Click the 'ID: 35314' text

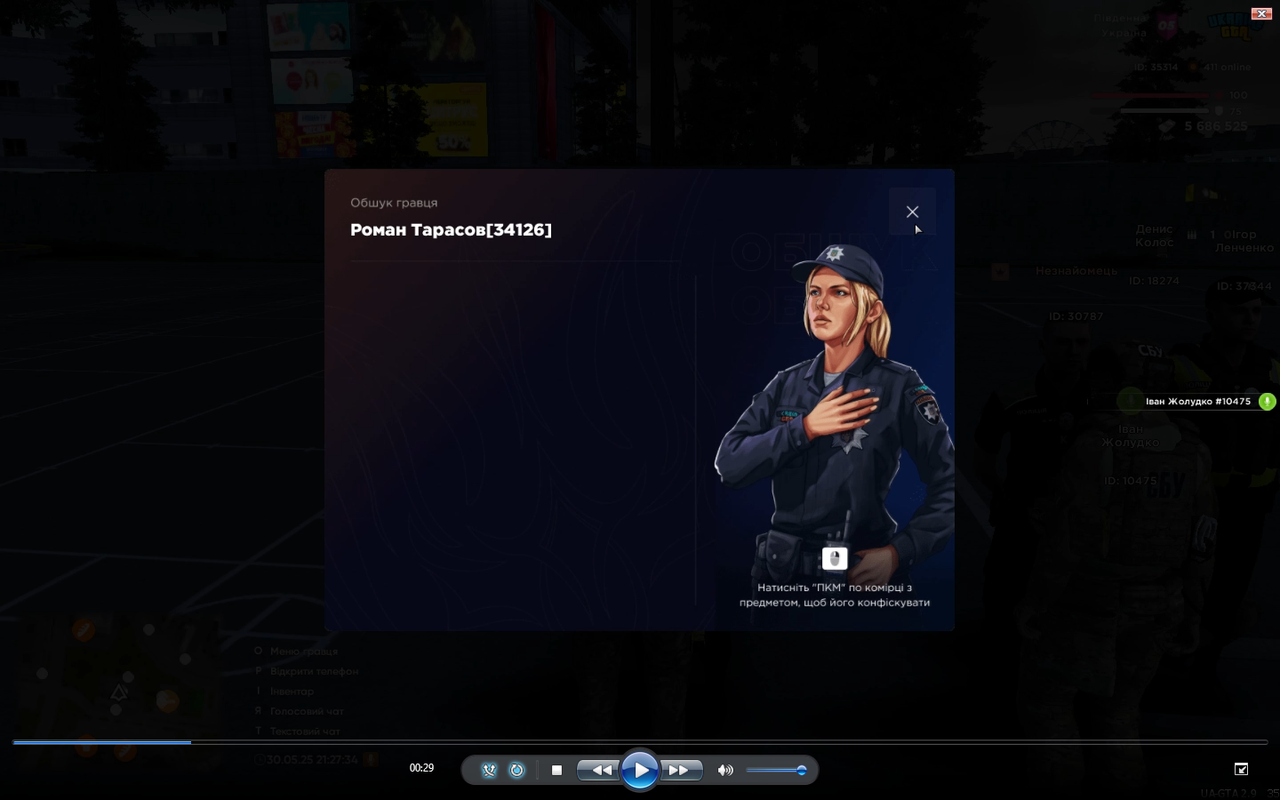pos(1156,67)
